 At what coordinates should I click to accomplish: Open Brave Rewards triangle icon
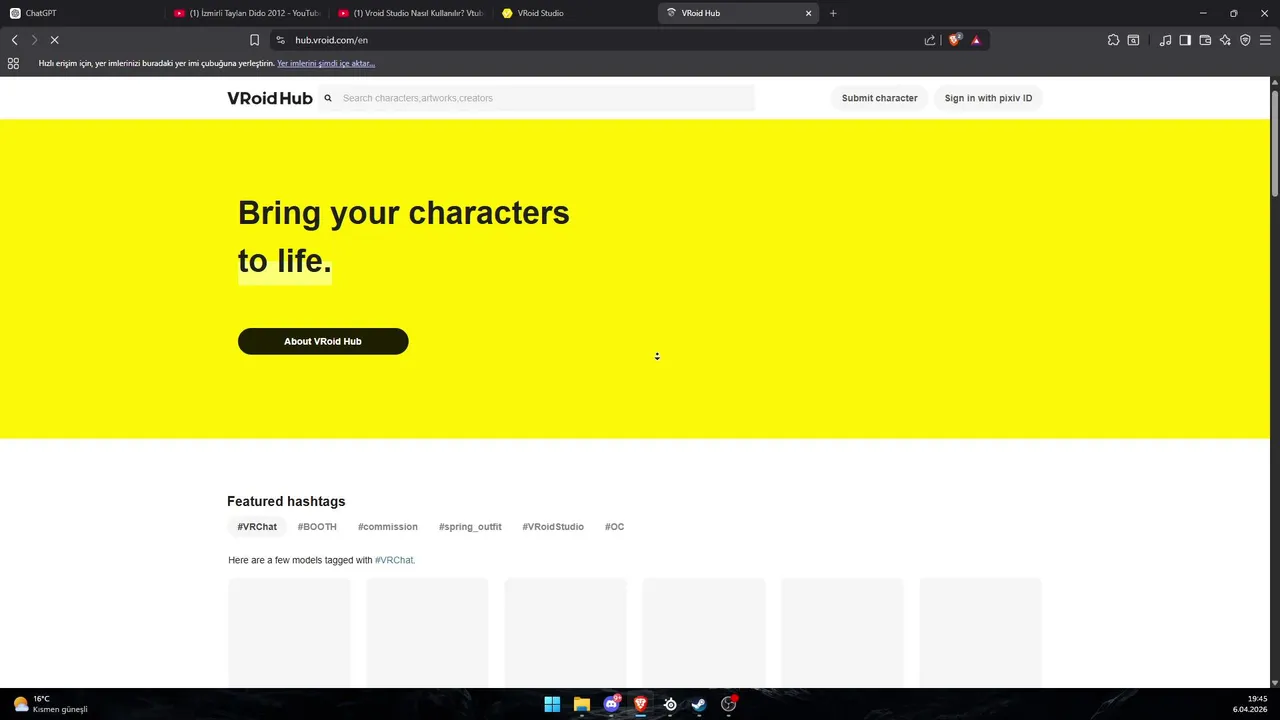(x=976, y=40)
